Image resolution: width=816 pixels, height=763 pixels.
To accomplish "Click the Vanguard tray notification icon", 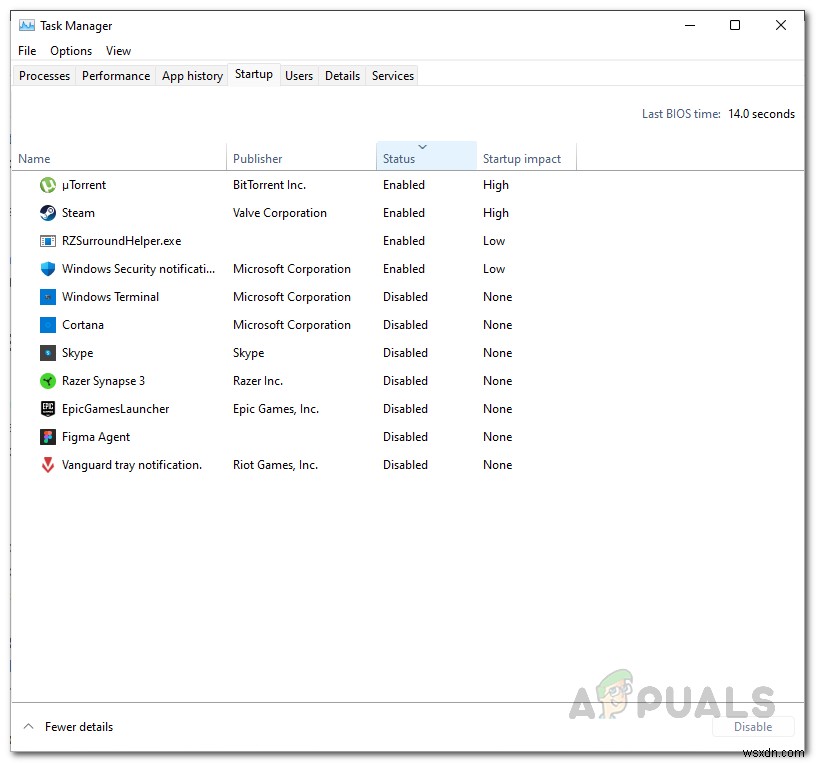I will 46,464.
